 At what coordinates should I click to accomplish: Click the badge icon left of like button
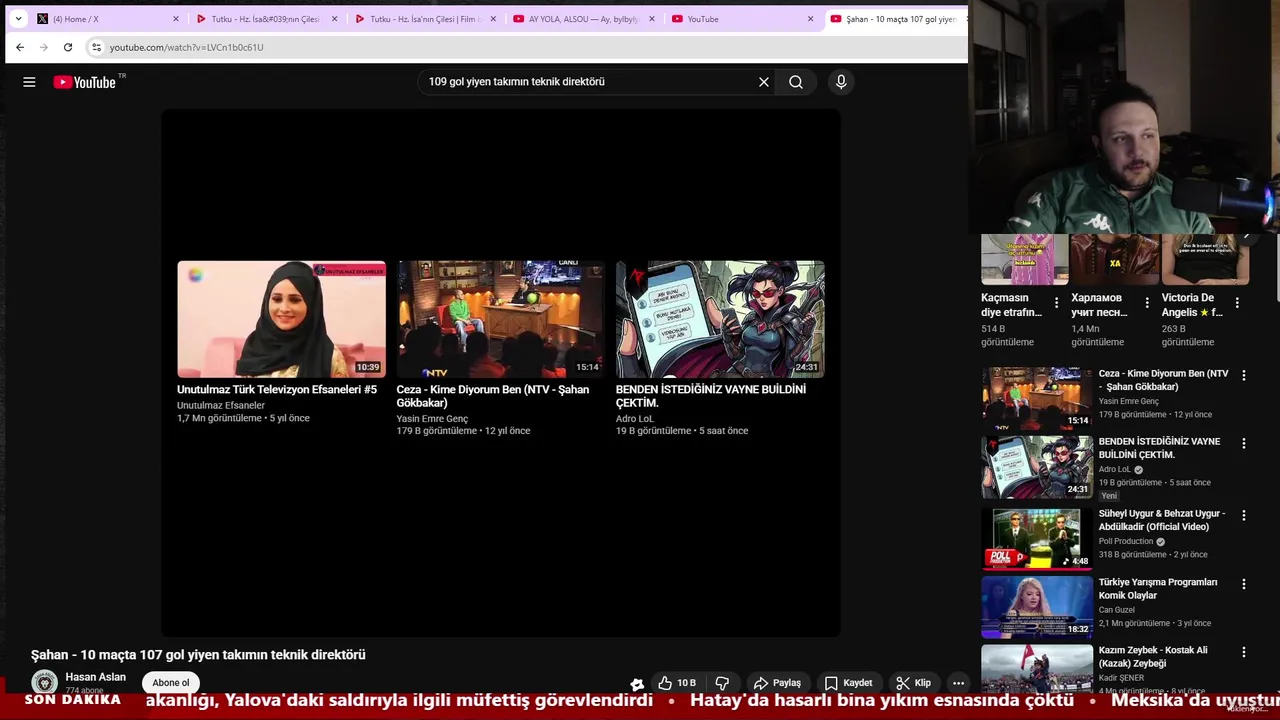[637, 684]
